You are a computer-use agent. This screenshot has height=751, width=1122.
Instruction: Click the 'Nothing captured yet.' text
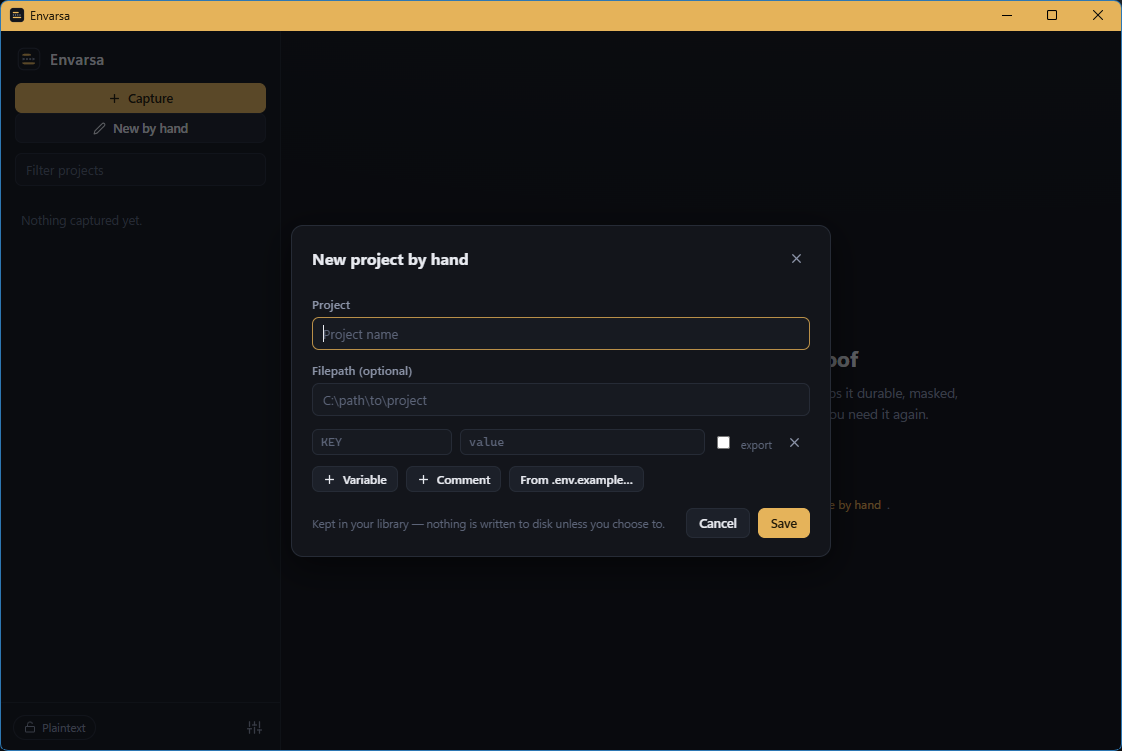tap(82, 220)
